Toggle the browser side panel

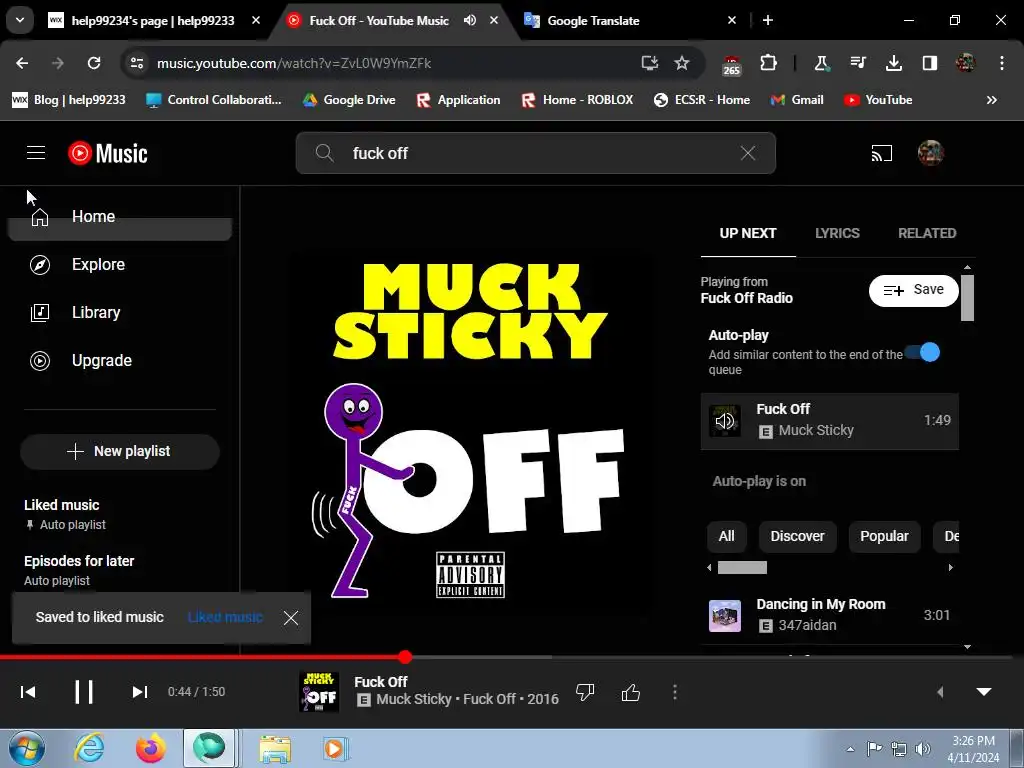tap(930, 63)
